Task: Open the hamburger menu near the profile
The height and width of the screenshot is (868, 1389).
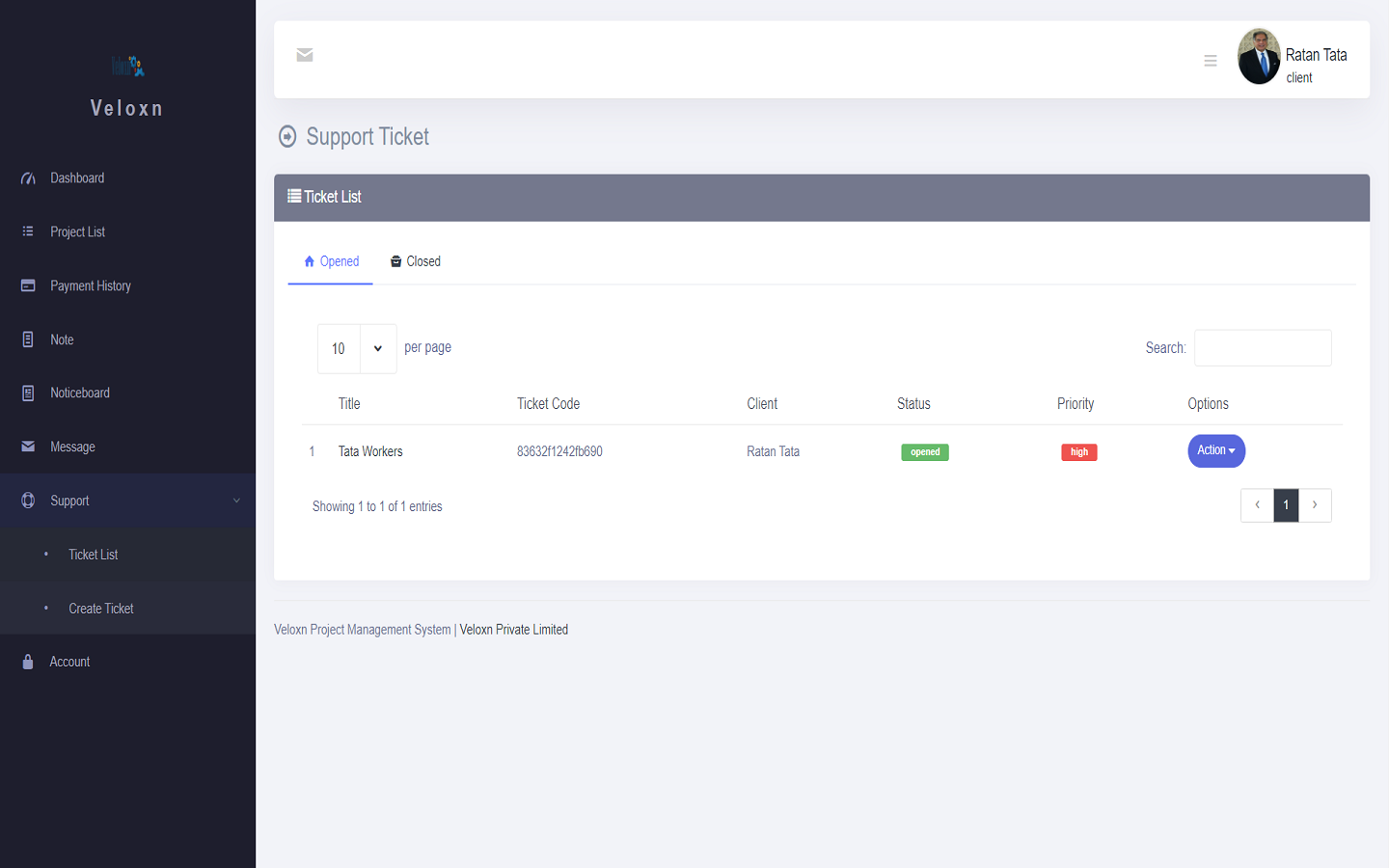Action: tap(1211, 60)
